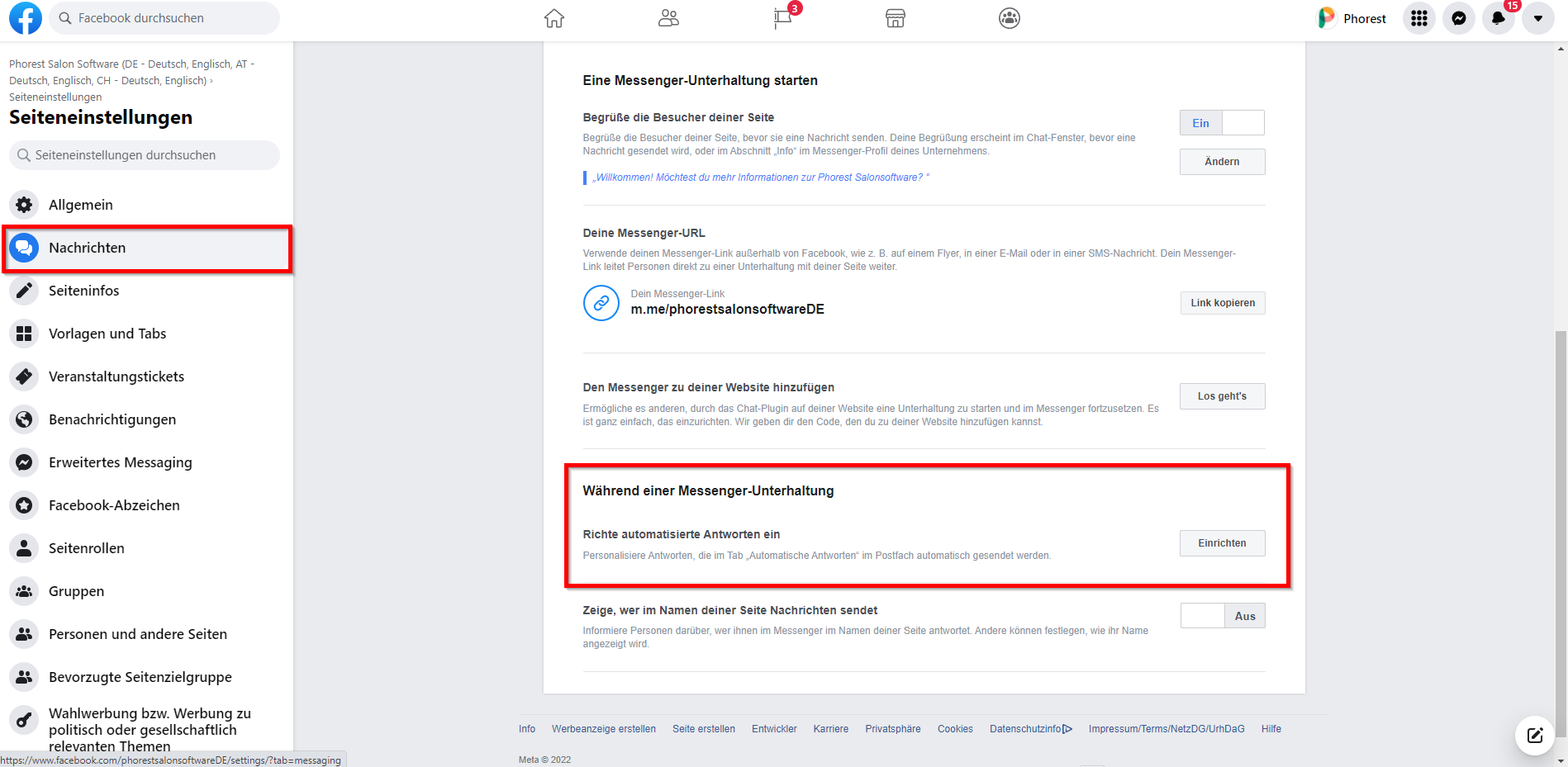Image resolution: width=1568 pixels, height=767 pixels.
Task: Open the Messenger icon in top right
Action: (x=1459, y=18)
